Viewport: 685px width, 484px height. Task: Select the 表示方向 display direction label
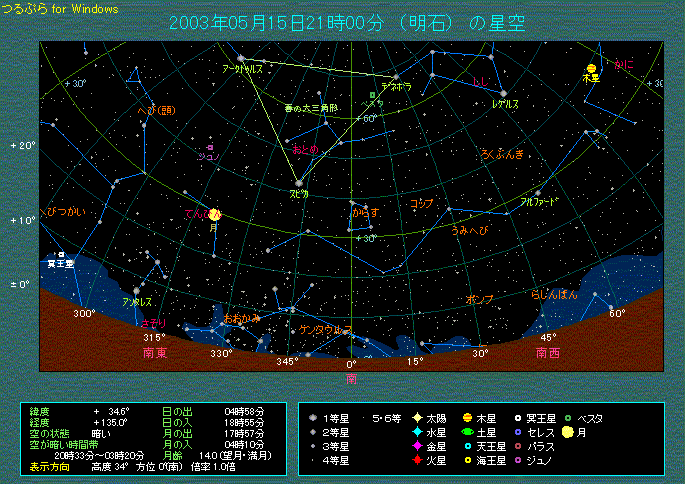pos(49,467)
